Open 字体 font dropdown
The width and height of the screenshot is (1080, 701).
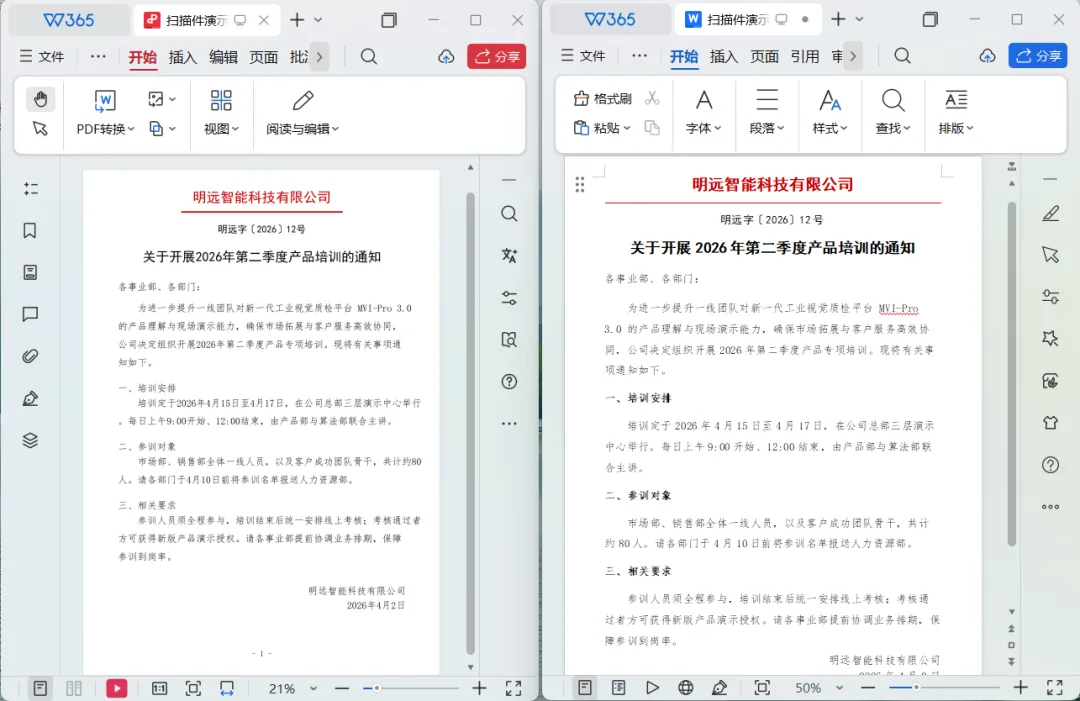pyautogui.click(x=703, y=112)
